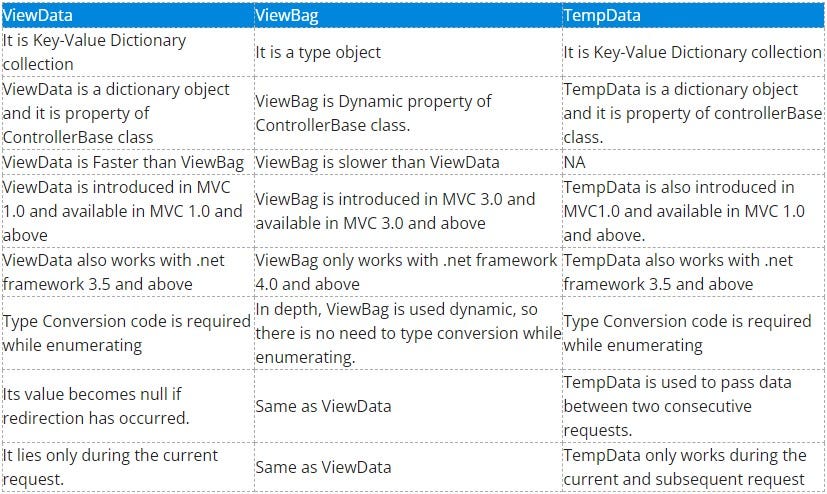Click 'ViewData also works with .net framework 3.5' cell
Image resolution: width=827 pixels, height=494 pixels.
[128, 272]
